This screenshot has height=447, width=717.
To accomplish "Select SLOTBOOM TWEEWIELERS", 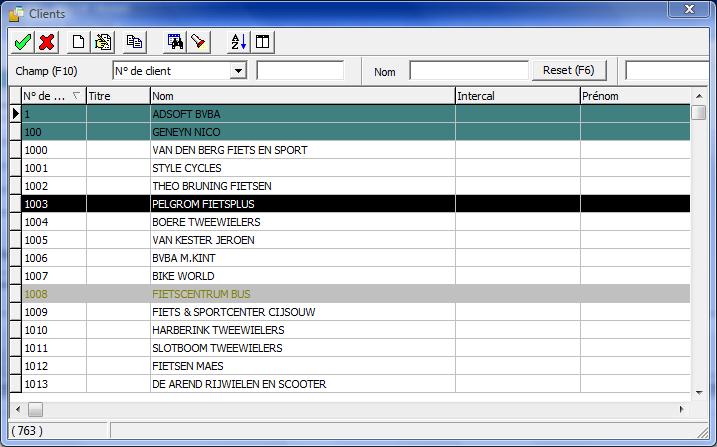I will click(356, 348).
